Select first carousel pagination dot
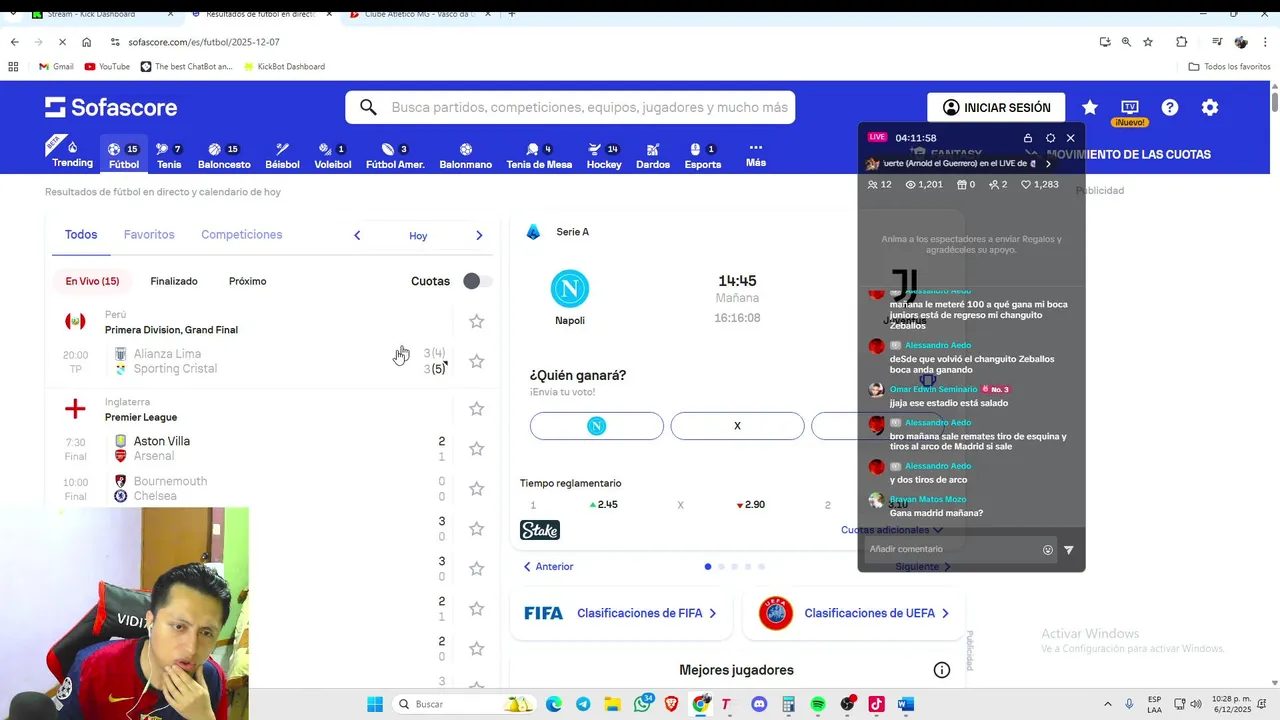 pos(708,567)
